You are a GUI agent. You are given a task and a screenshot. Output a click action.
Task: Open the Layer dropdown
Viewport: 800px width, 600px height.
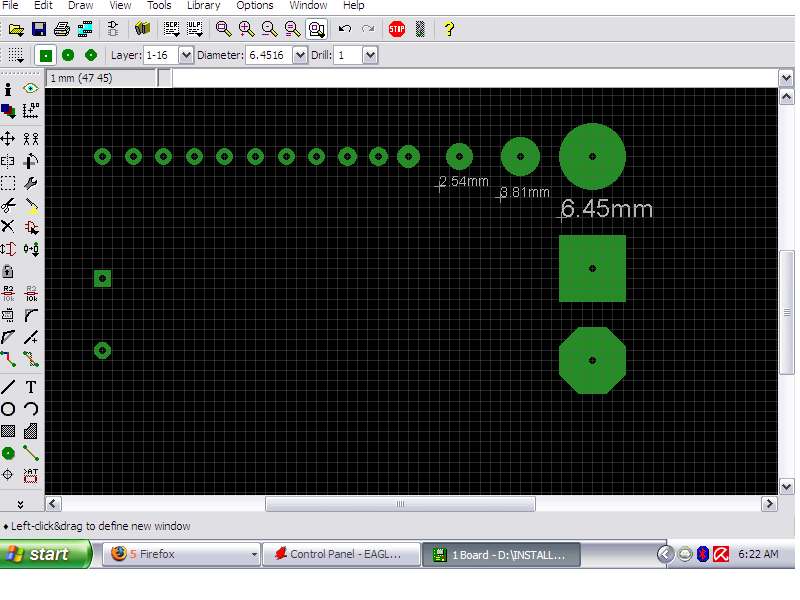(186, 55)
